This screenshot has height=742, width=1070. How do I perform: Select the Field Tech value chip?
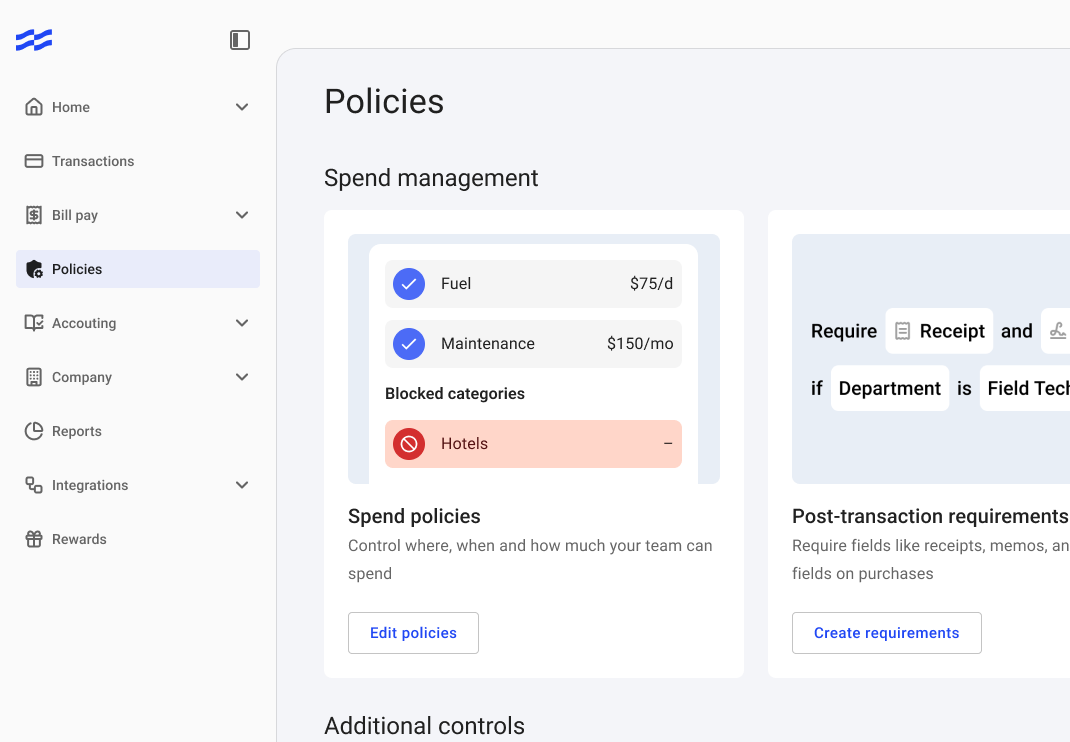pos(1025,388)
